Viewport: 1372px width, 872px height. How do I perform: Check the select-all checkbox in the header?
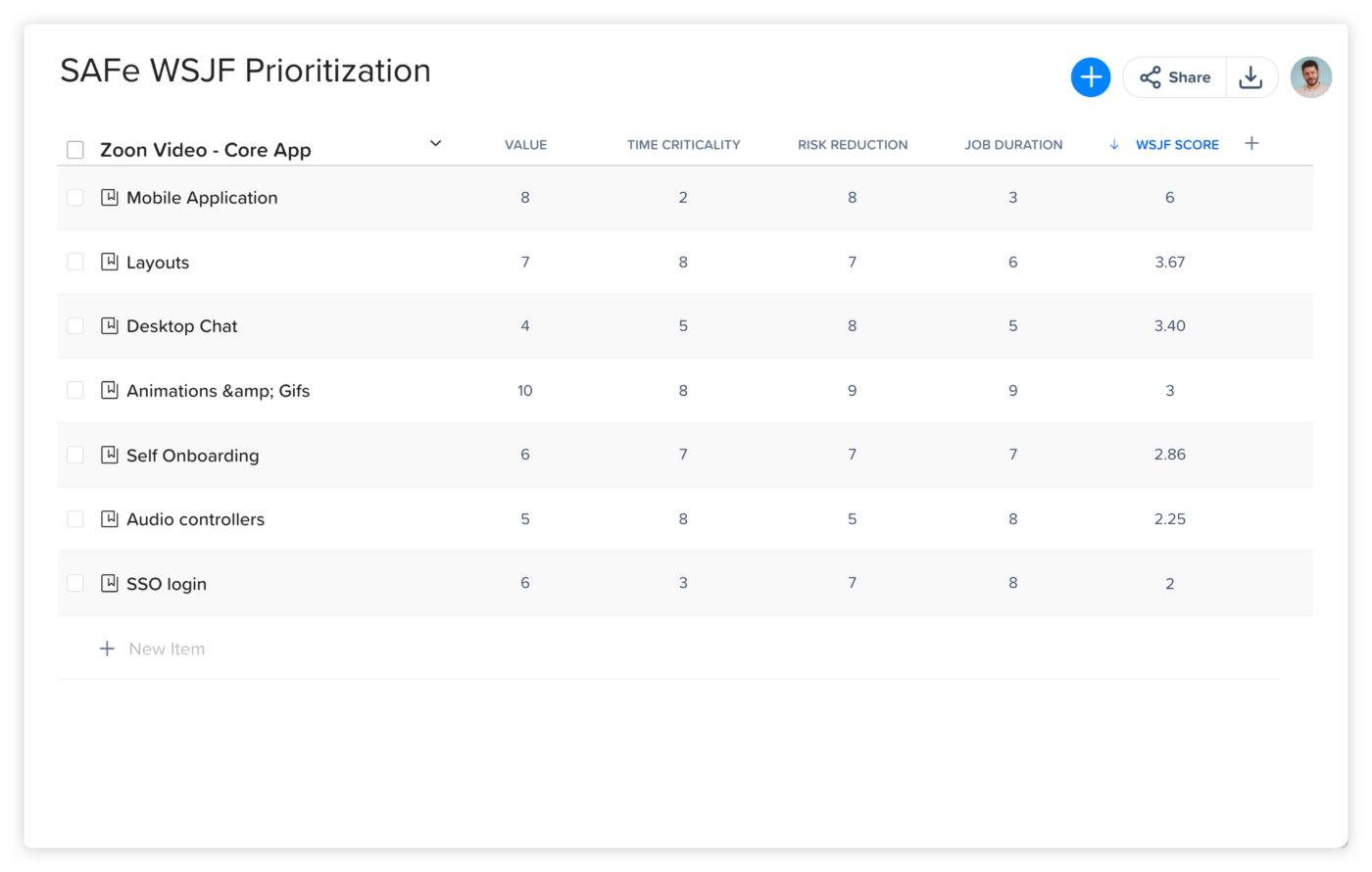[x=75, y=149]
